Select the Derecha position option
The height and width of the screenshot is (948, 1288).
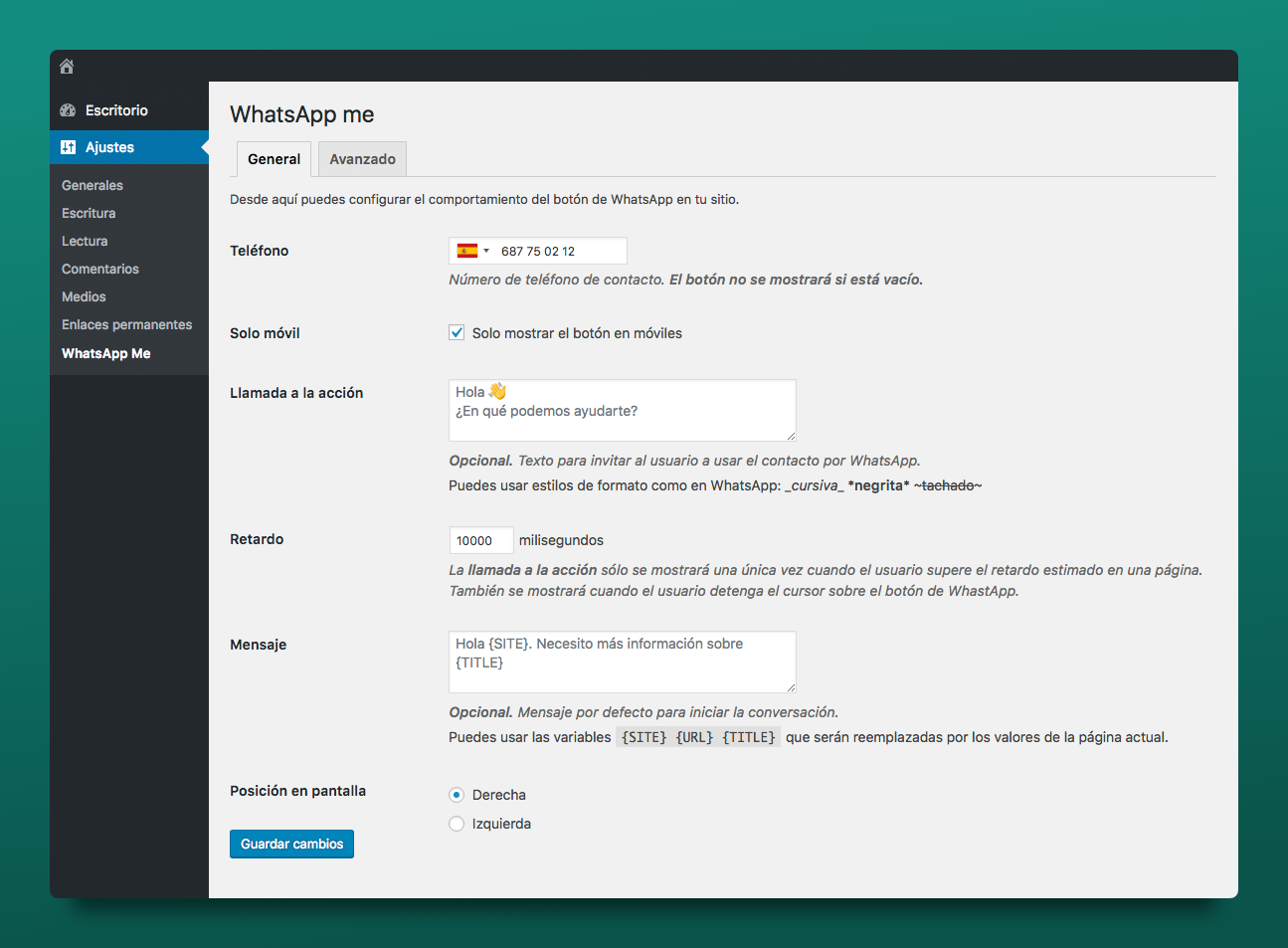pyautogui.click(x=457, y=795)
